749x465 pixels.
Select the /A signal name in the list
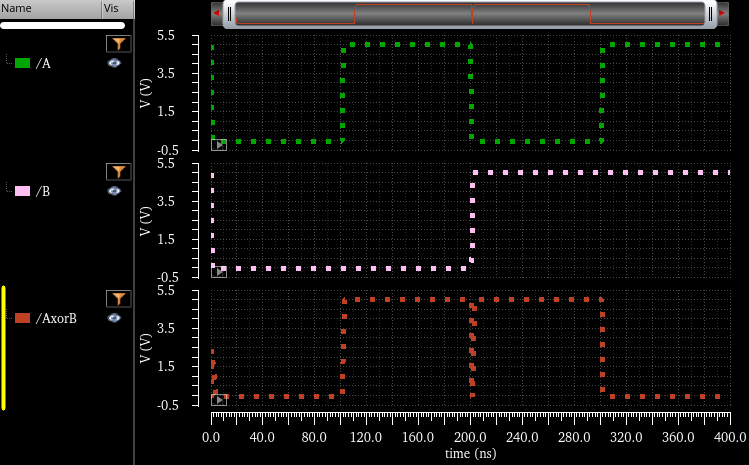pyautogui.click(x=43, y=63)
